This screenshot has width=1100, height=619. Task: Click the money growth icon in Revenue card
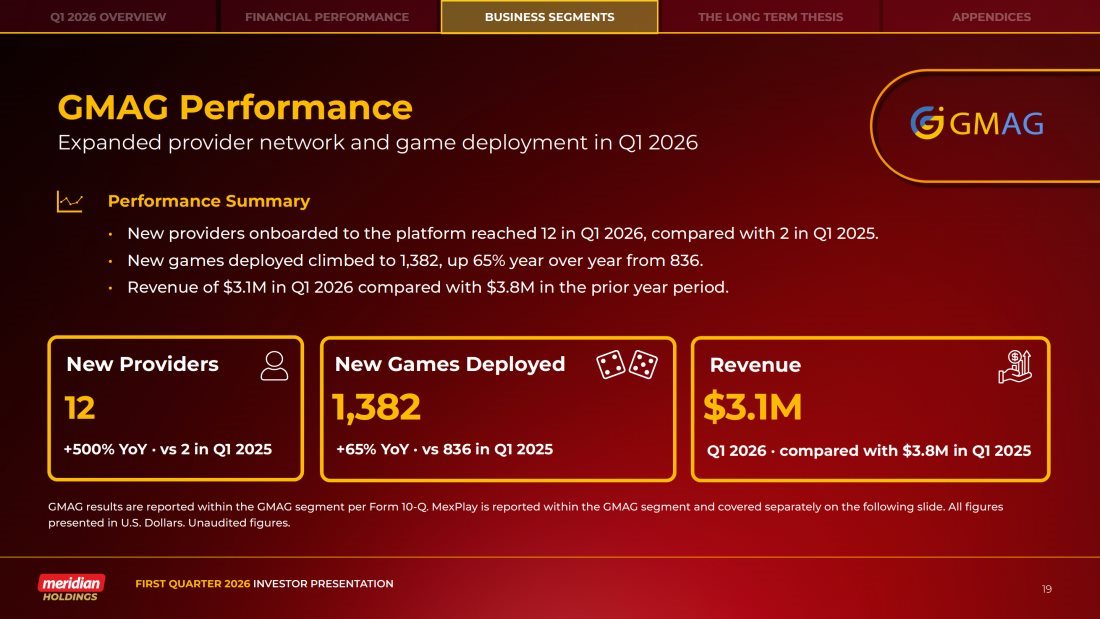click(x=1014, y=366)
